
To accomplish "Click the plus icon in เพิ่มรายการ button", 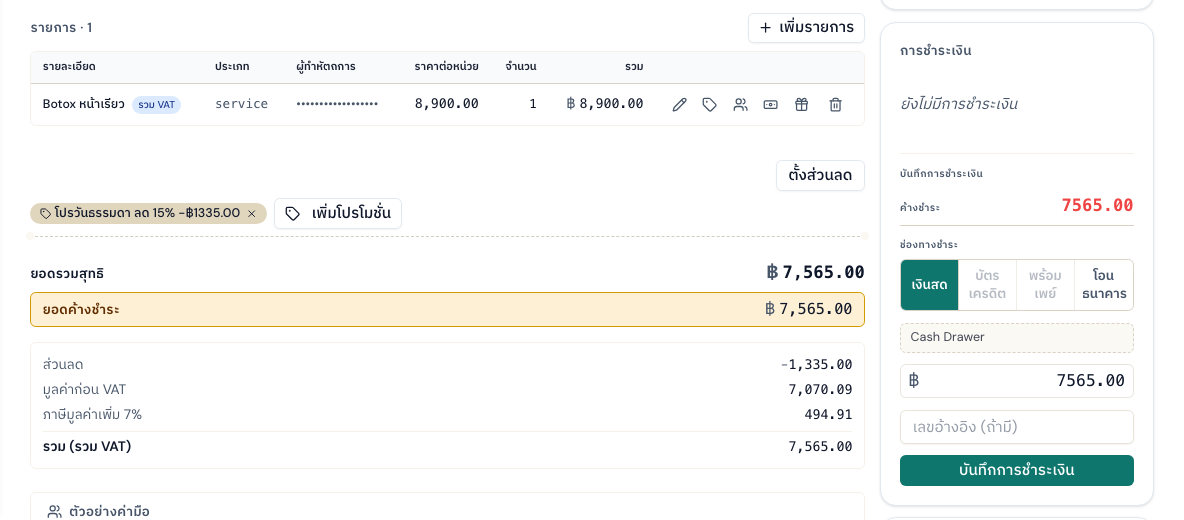I will point(766,28).
